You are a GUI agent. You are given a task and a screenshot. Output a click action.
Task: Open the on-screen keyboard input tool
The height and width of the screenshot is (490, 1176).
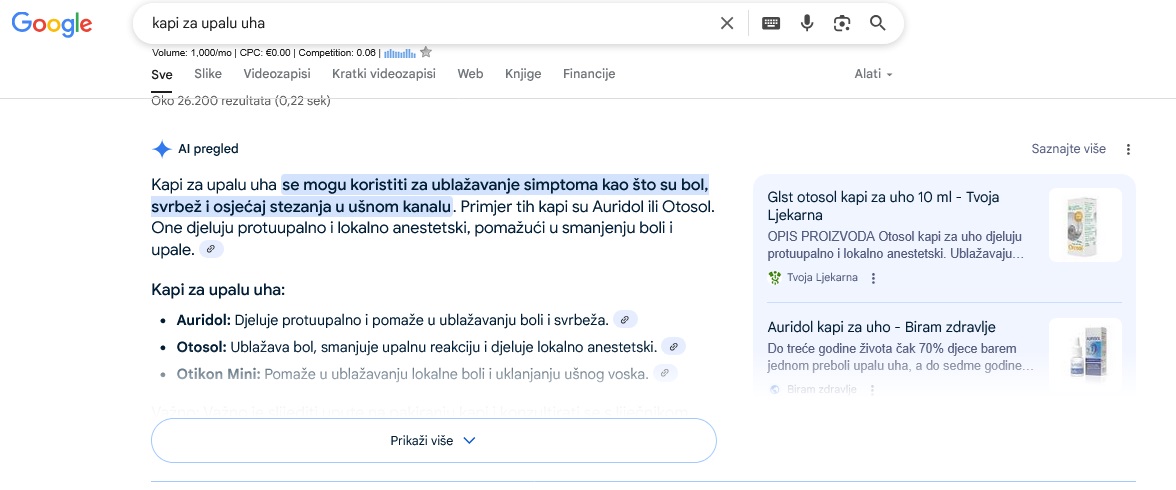click(771, 23)
